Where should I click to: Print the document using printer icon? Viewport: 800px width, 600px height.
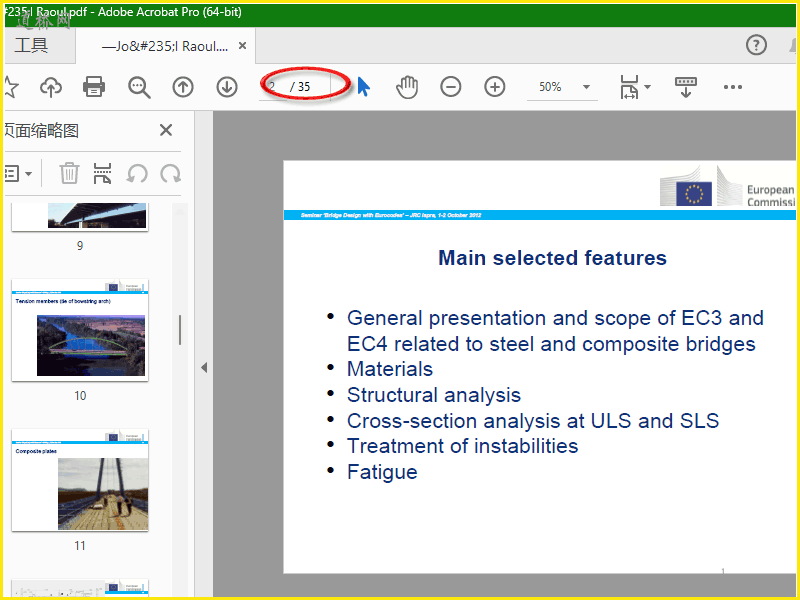tap(94, 87)
